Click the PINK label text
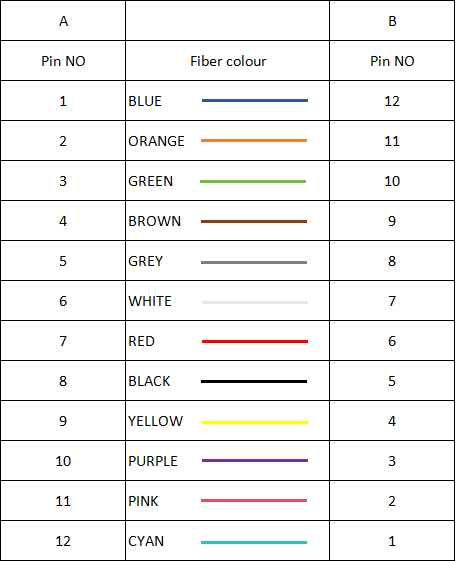Image resolution: width=456 pixels, height=561 pixels. 143,501
